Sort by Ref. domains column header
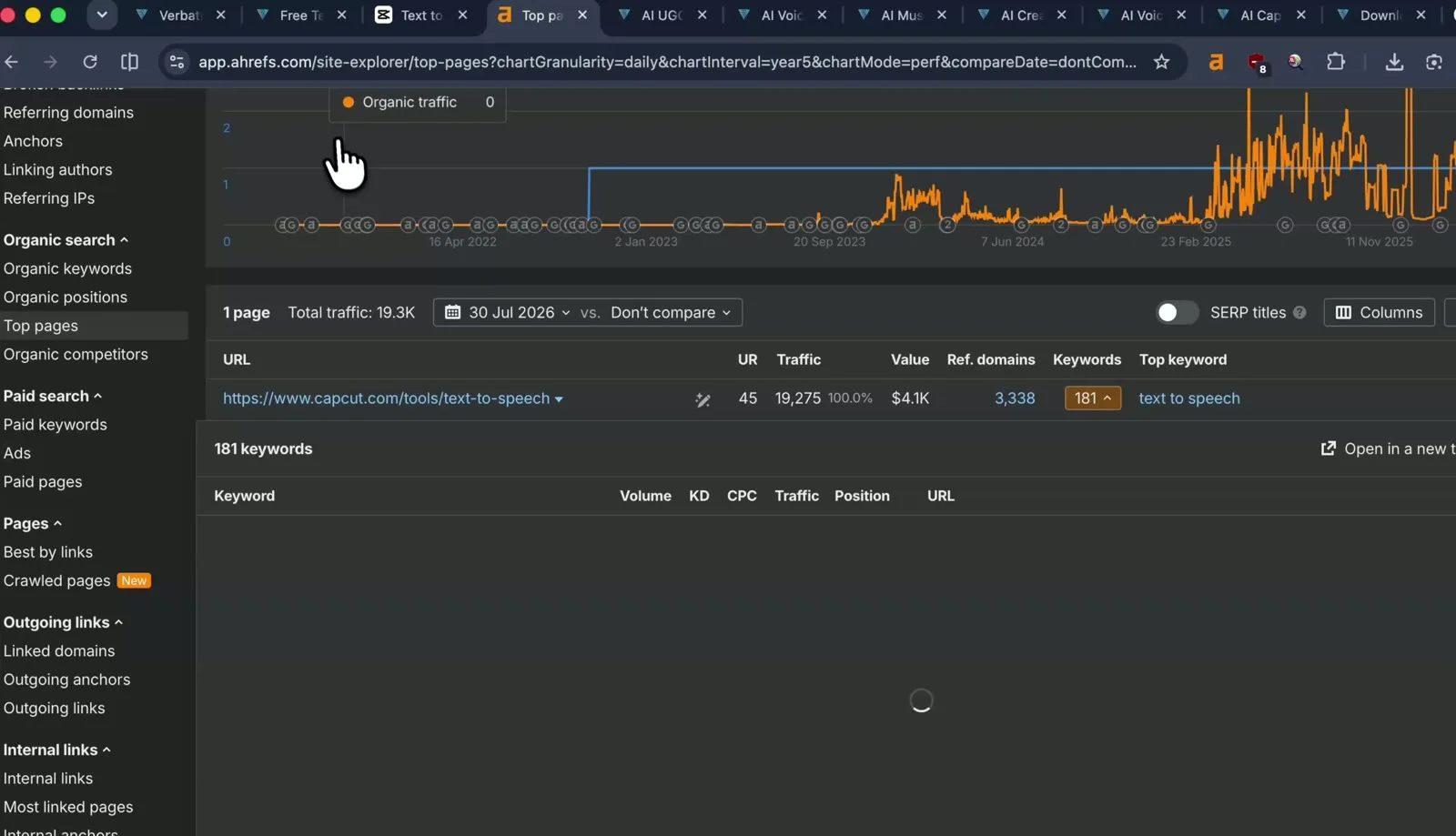Viewport: 1456px width, 836px height. [x=991, y=360]
